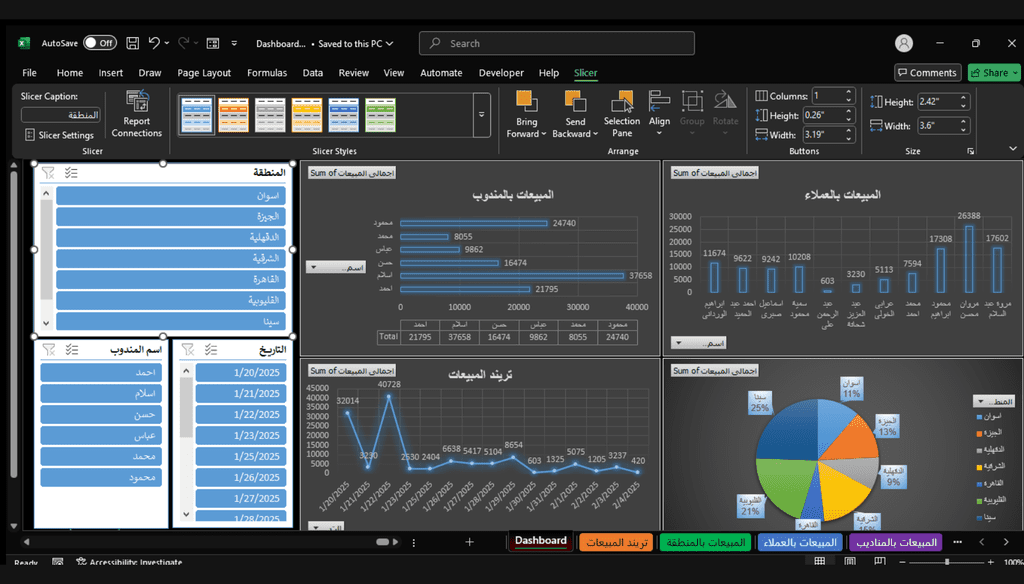Add a new sheet with the plus icon
Image resolution: width=1024 pixels, height=584 pixels.
coord(469,542)
